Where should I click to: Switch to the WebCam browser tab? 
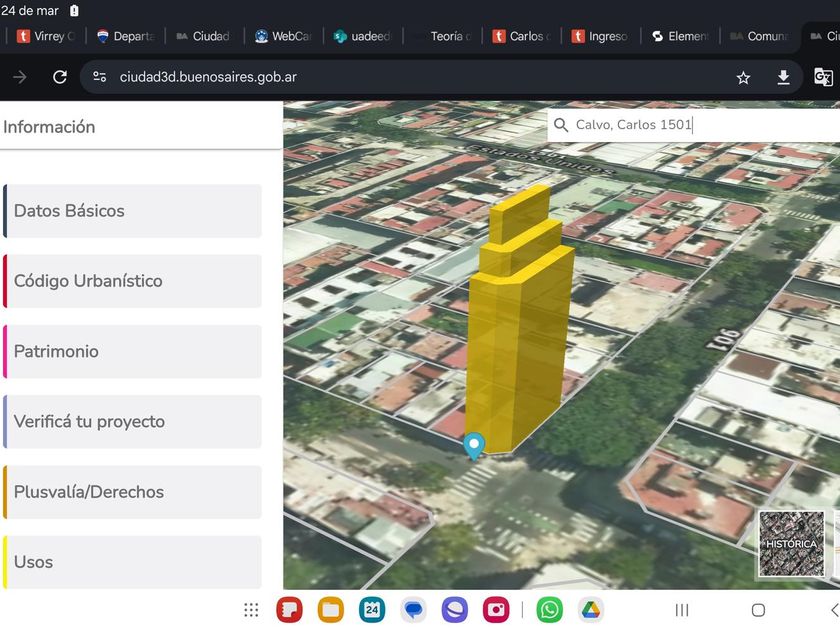(x=284, y=36)
